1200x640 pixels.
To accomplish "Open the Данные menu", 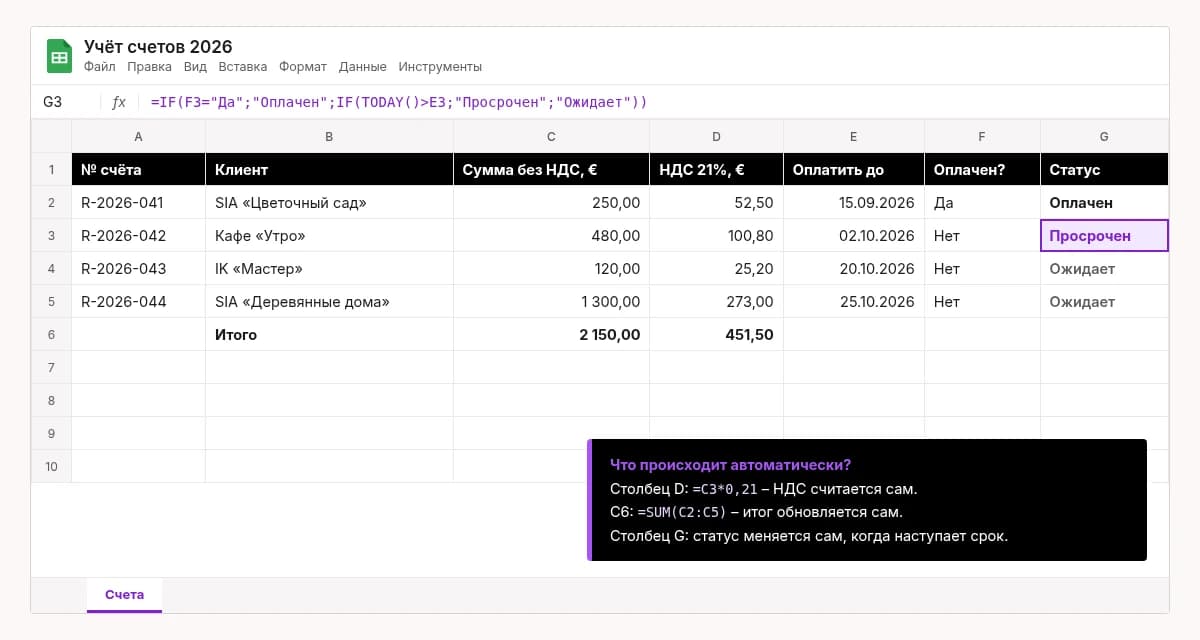I will click(363, 67).
